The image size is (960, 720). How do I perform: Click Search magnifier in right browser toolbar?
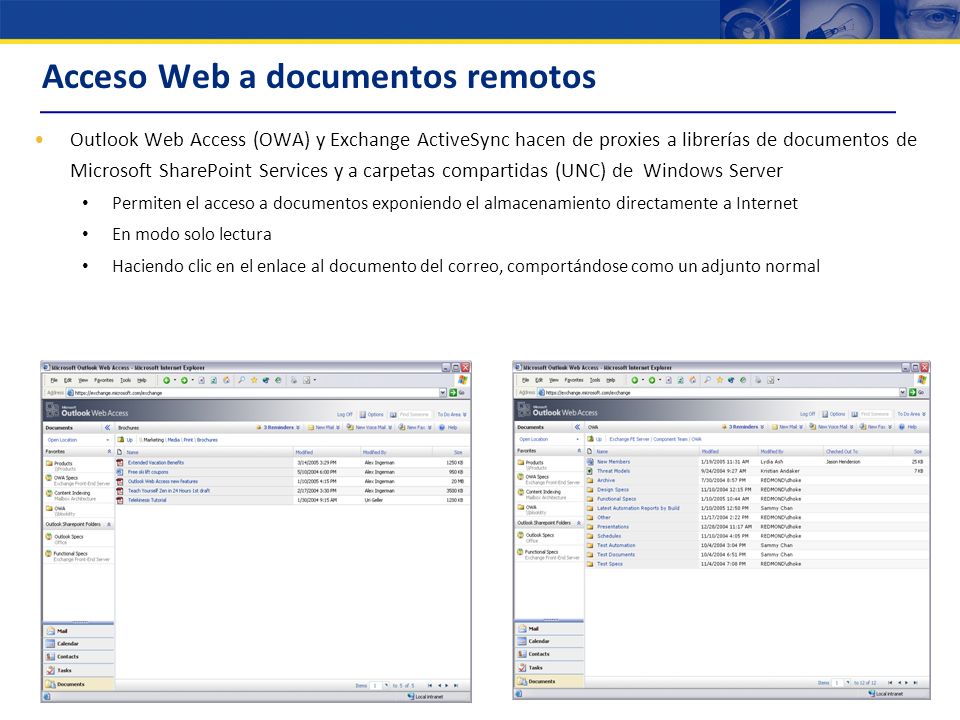pos(708,380)
